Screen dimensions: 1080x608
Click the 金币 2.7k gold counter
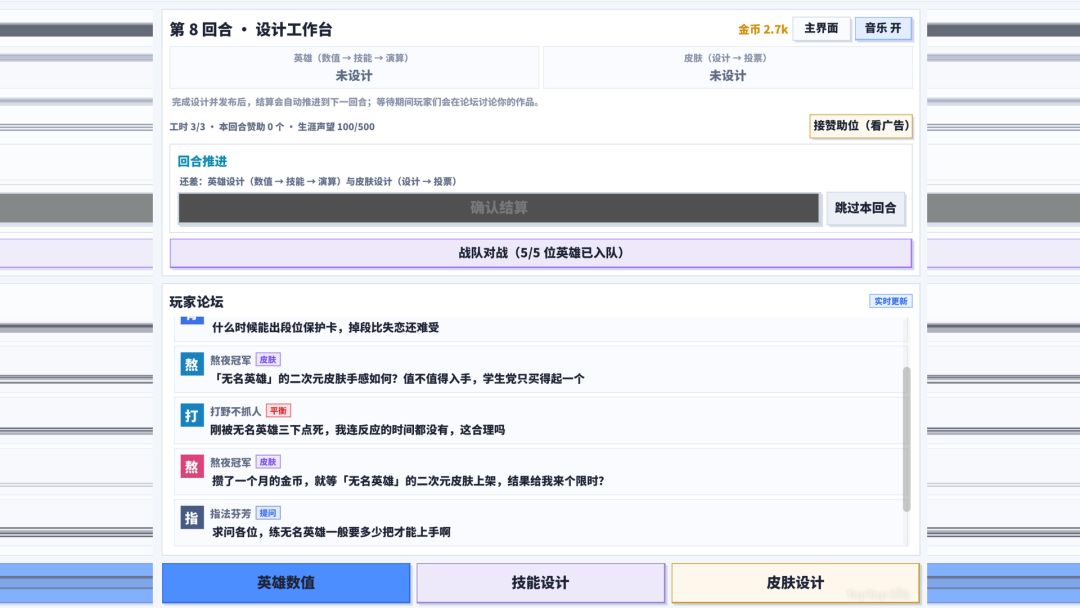[x=762, y=30]
